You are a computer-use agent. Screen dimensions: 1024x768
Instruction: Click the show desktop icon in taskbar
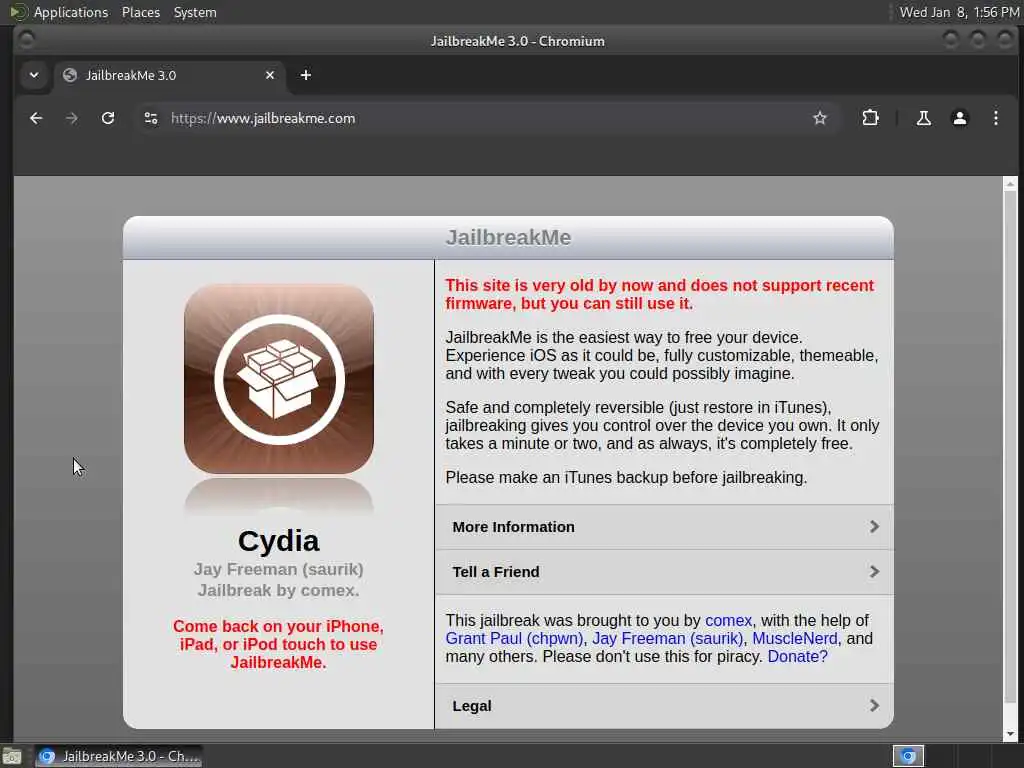[x=12, y=756]
